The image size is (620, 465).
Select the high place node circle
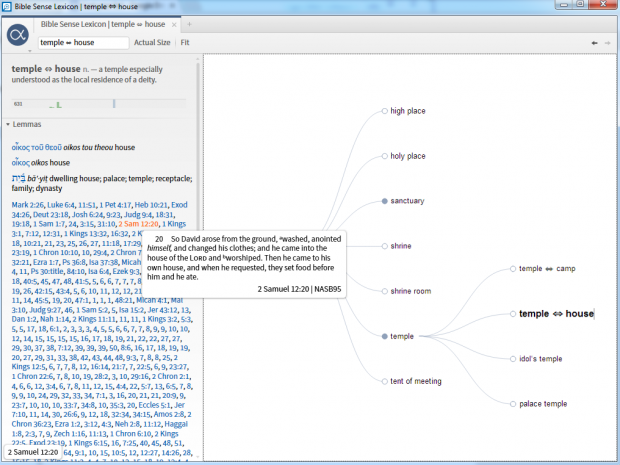[x=384, y=111]
